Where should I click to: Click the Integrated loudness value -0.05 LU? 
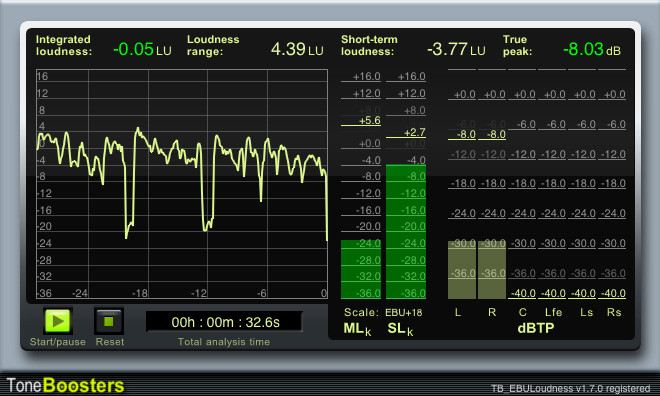(142, 49)
